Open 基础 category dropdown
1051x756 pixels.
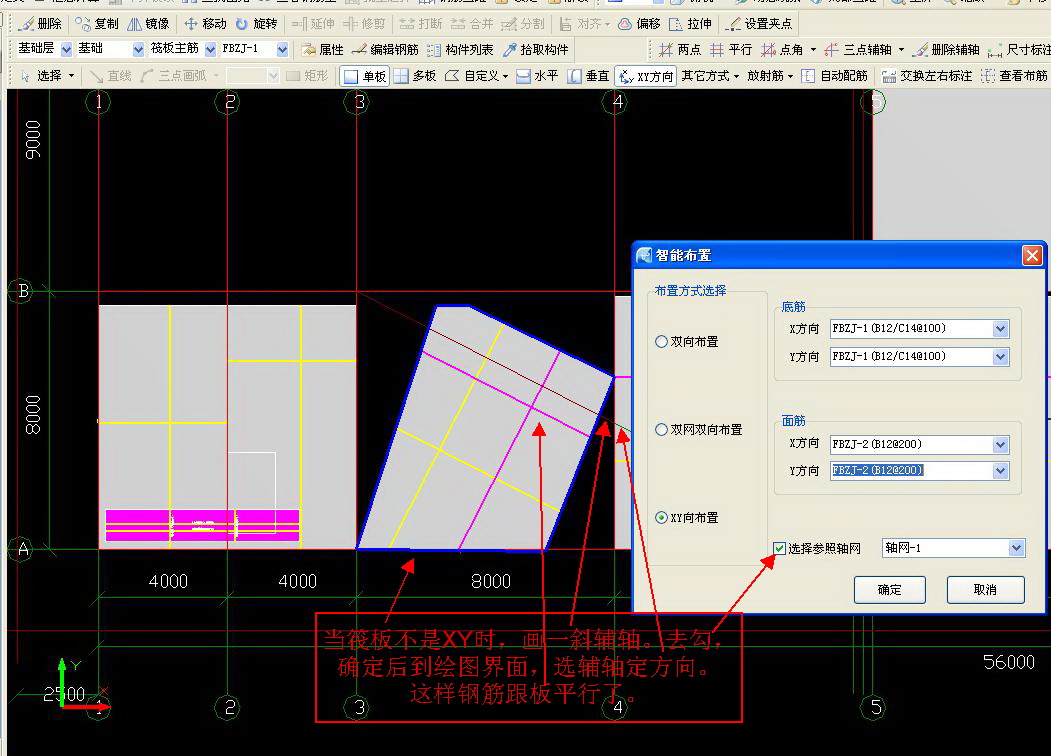(x=138, y=50)
